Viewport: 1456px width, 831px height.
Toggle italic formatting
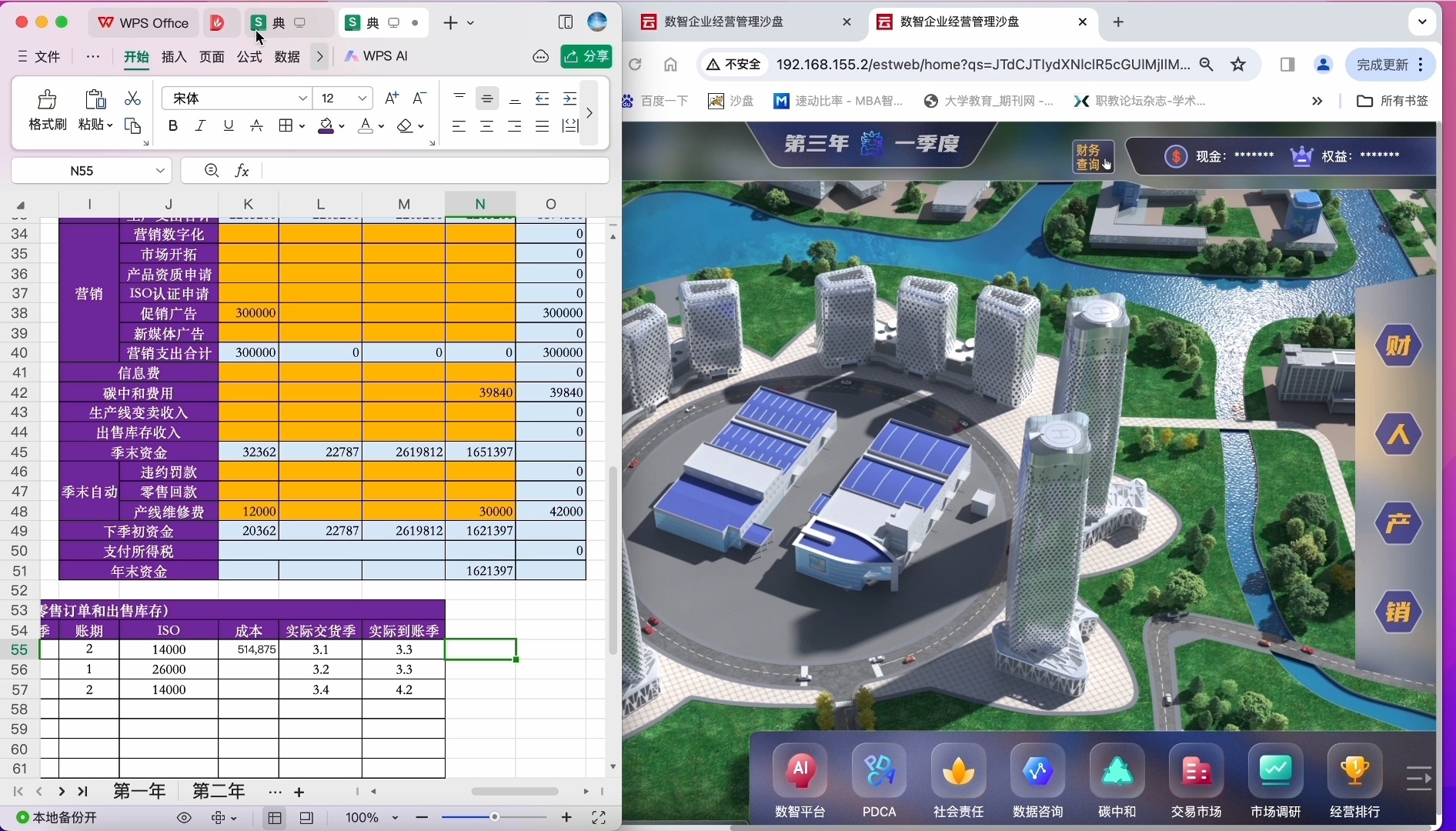pos(201,125)
